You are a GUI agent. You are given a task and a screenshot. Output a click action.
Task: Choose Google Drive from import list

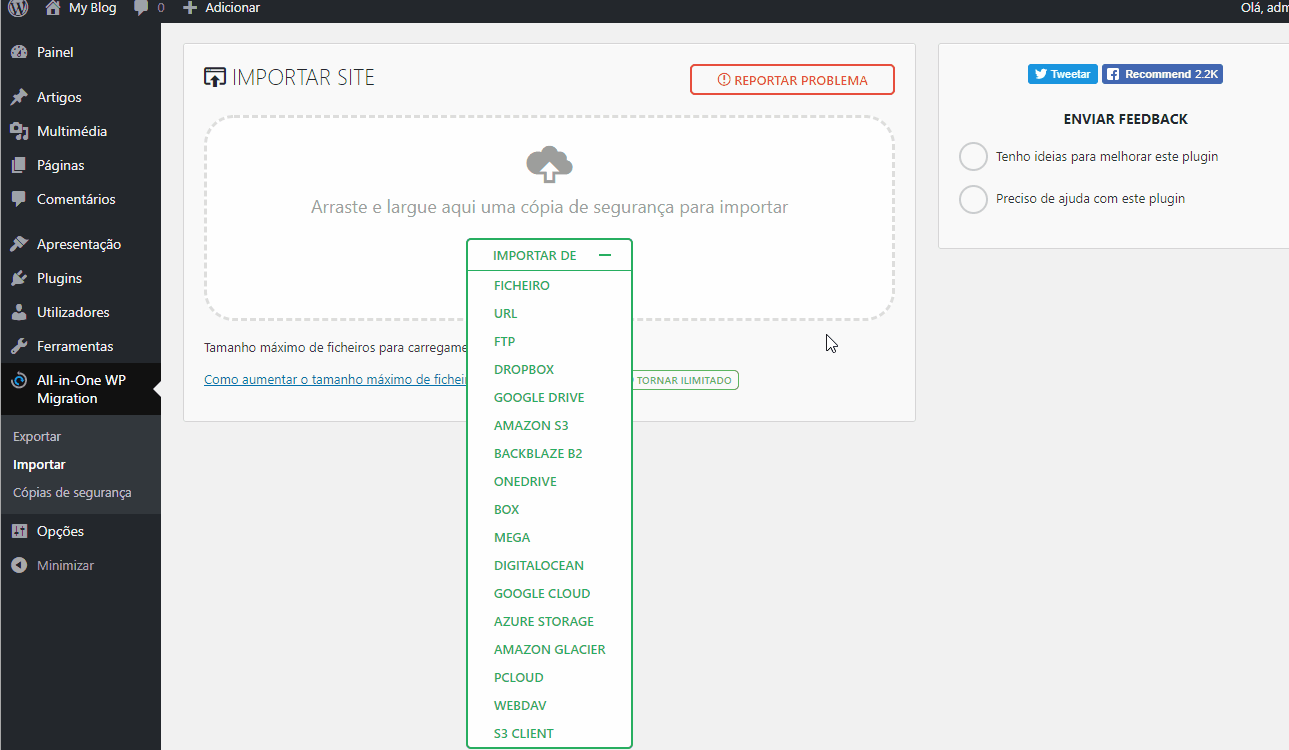(539, 398)
